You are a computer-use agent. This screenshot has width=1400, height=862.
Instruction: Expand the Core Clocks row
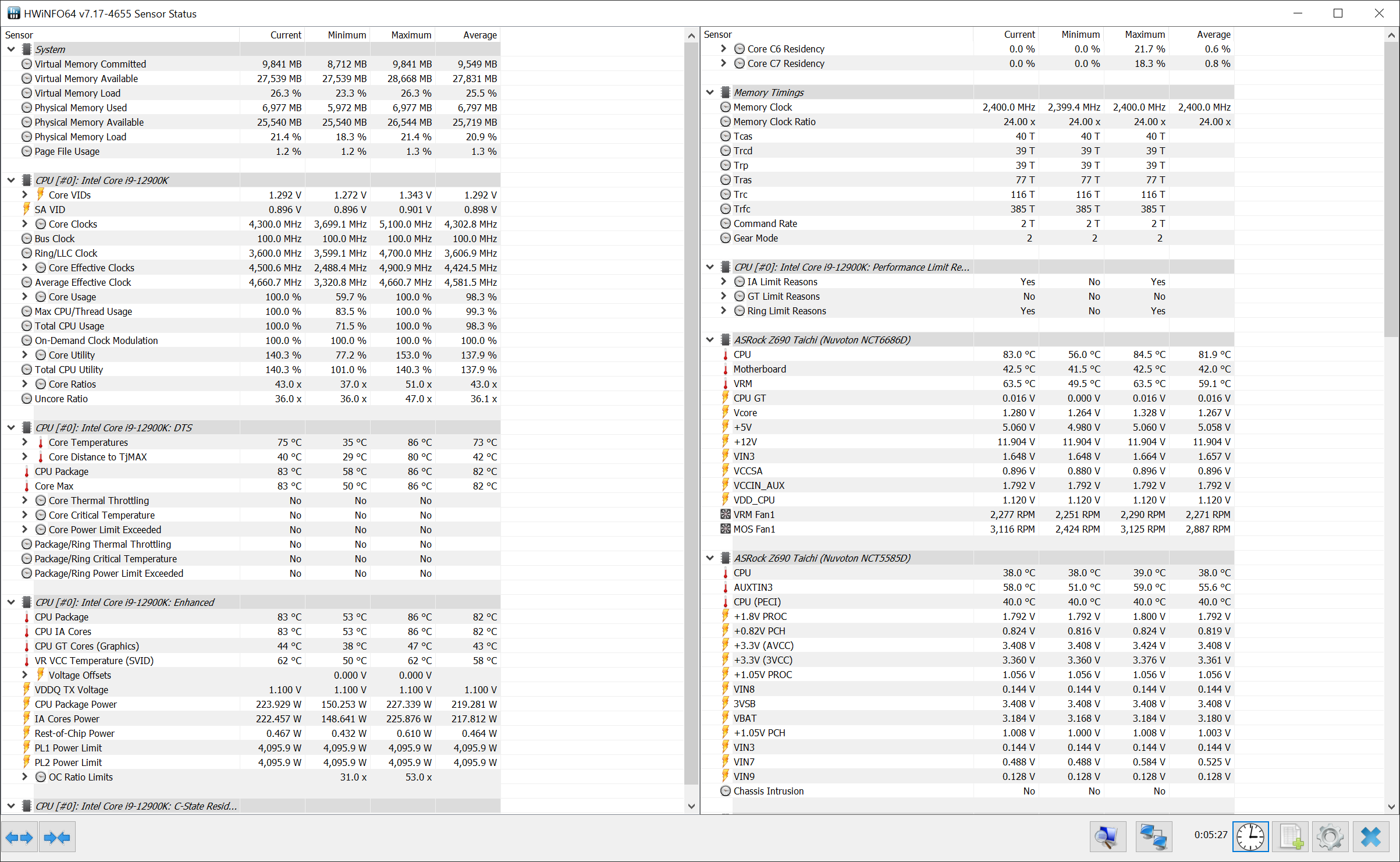24,224
